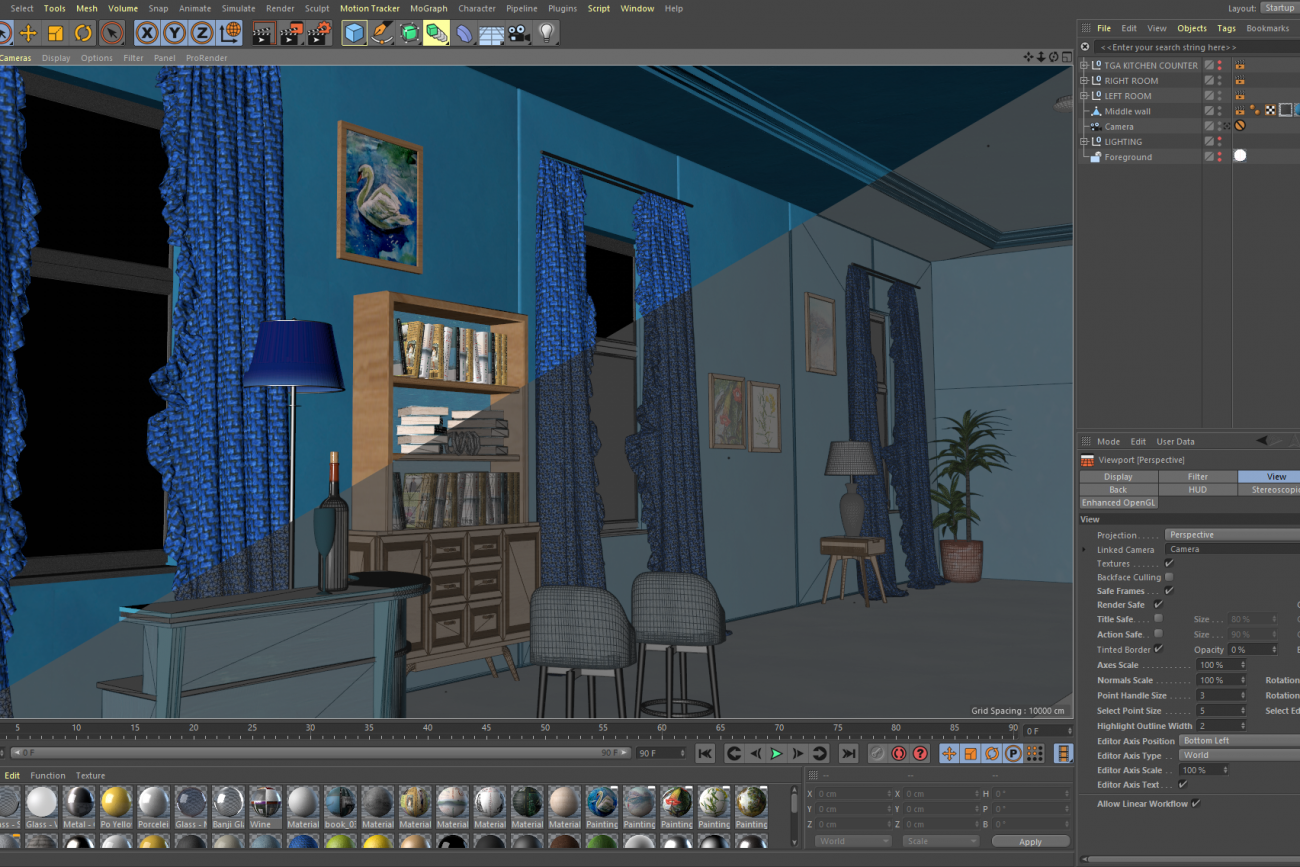This screenshot has height=867, width=1300.
Task: Add a light using the bulb icon
Action: pos(546,33)
